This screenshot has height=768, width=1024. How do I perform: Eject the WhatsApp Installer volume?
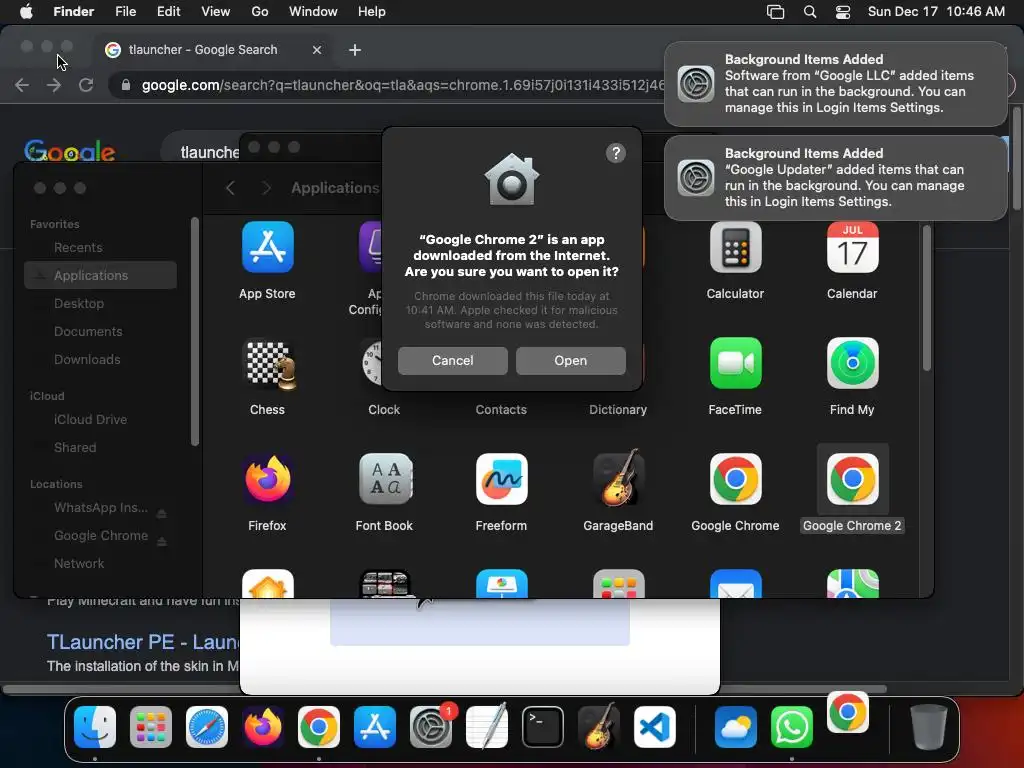tap(161, 513)
